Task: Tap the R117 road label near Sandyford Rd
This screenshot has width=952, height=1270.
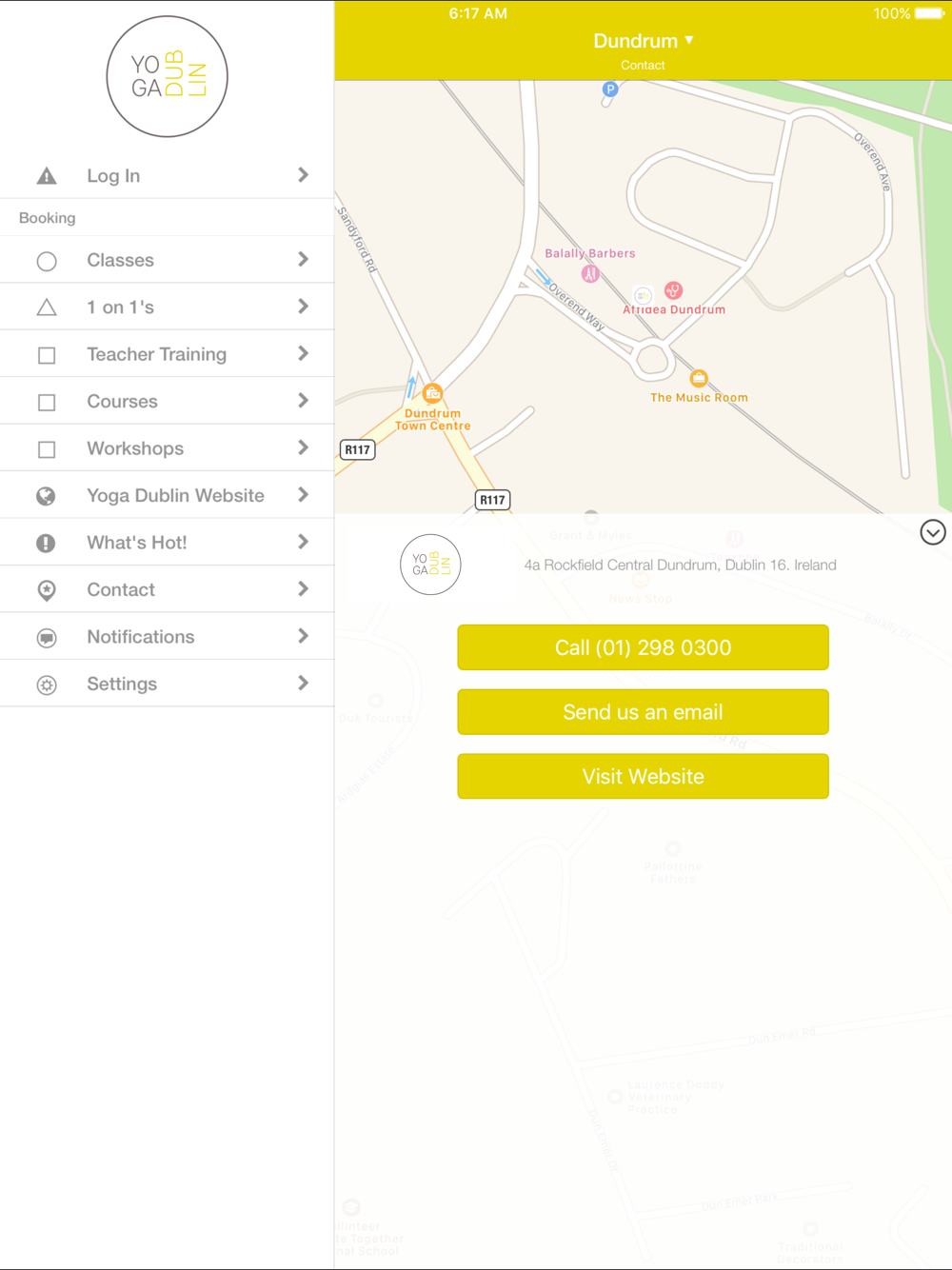Action: click(x=357, y=449)
